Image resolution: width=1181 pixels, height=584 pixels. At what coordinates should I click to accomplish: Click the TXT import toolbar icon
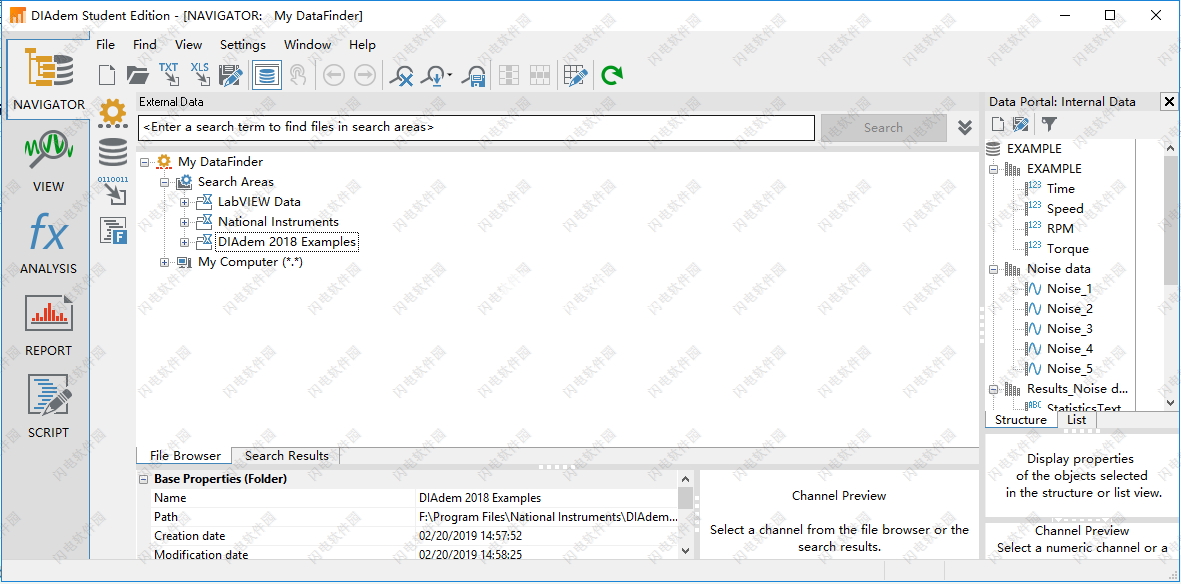[x=169, y=75]
